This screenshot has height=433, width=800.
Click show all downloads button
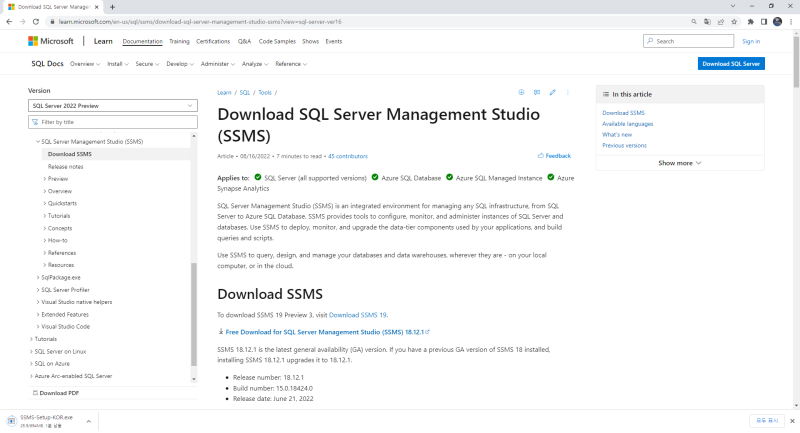tap(767, 421)
